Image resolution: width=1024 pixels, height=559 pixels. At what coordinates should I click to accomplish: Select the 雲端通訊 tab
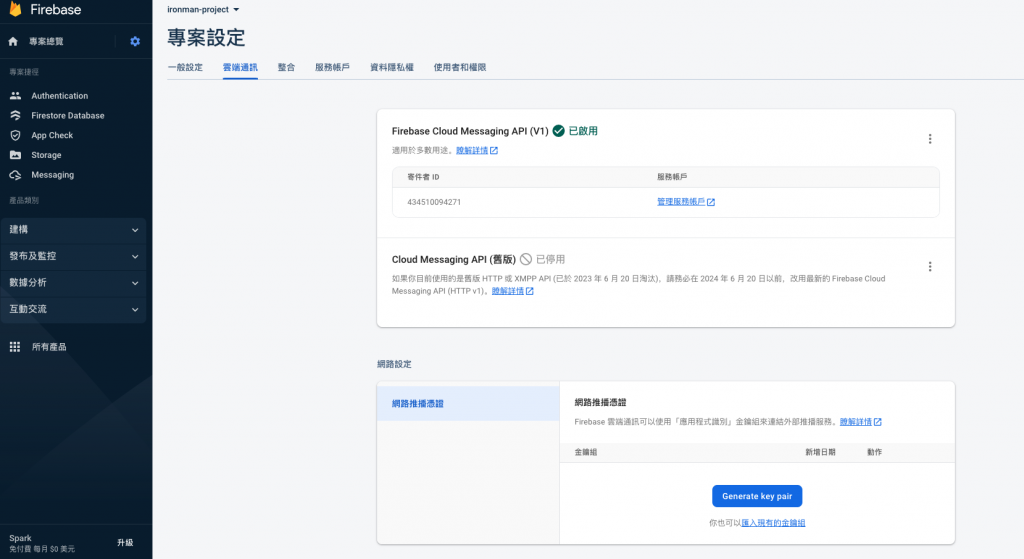click(x=240, y=67)
